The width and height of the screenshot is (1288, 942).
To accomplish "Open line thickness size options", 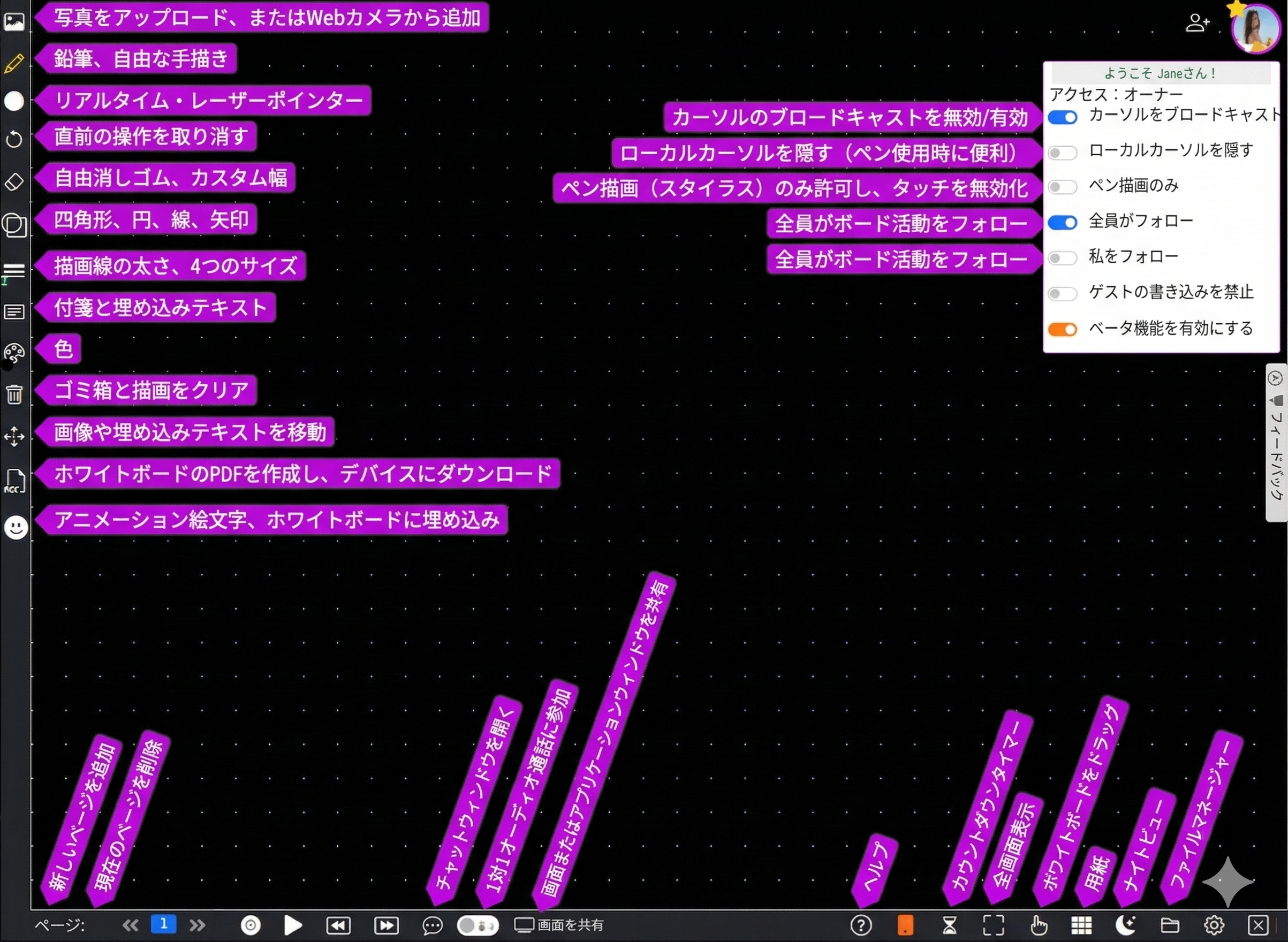I will click(x=14, y=270).
